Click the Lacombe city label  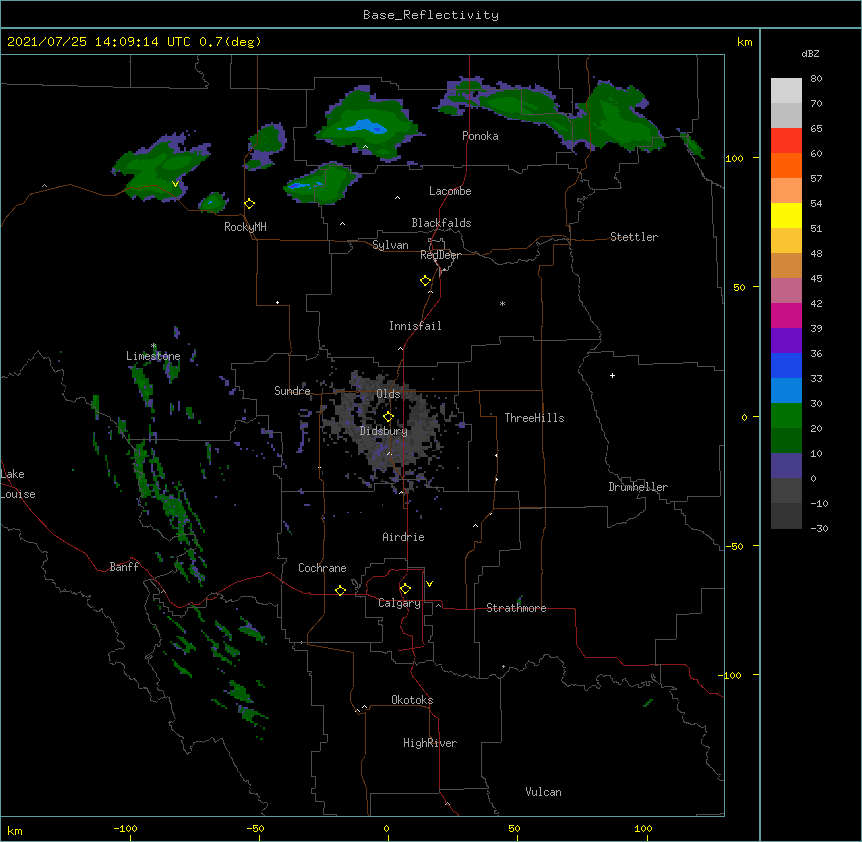click(450, 191)
